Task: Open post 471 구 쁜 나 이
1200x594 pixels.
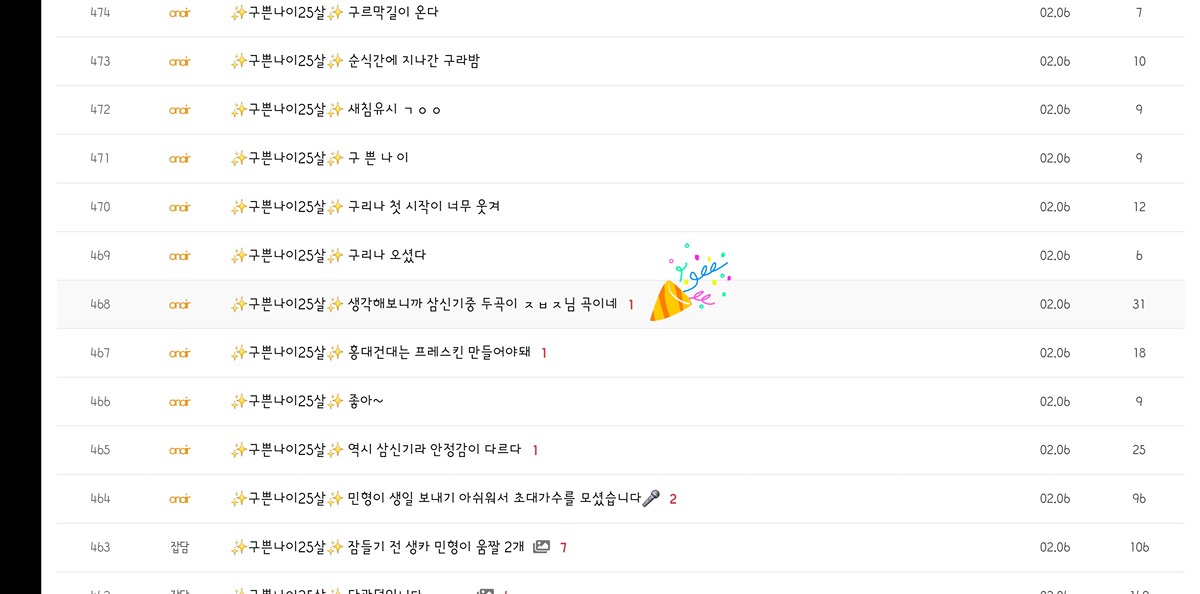Action: click(320, 158)
